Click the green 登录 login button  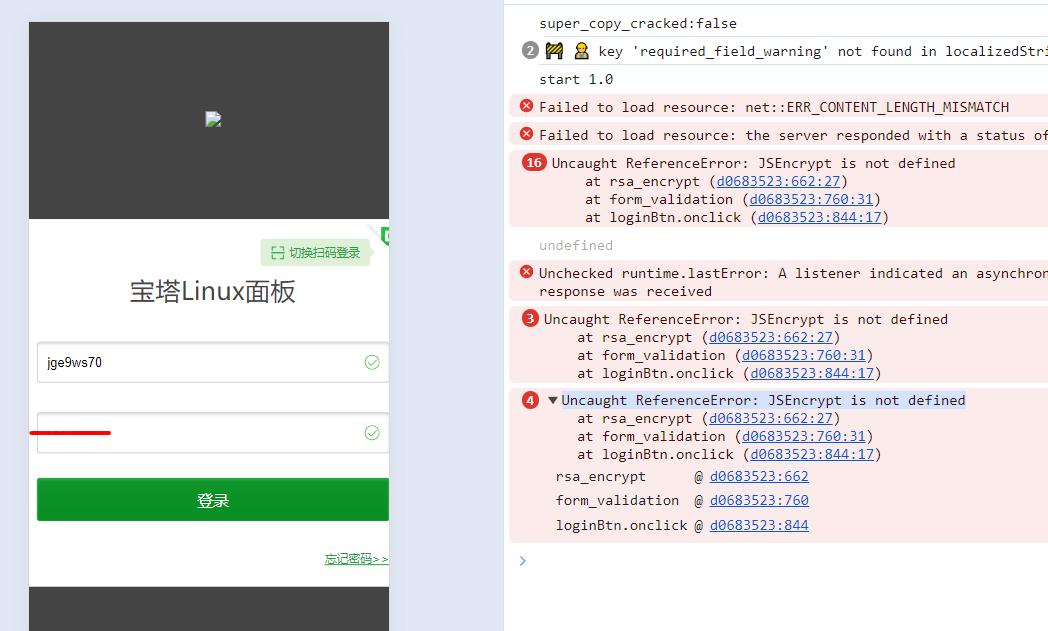coord(213,499)
